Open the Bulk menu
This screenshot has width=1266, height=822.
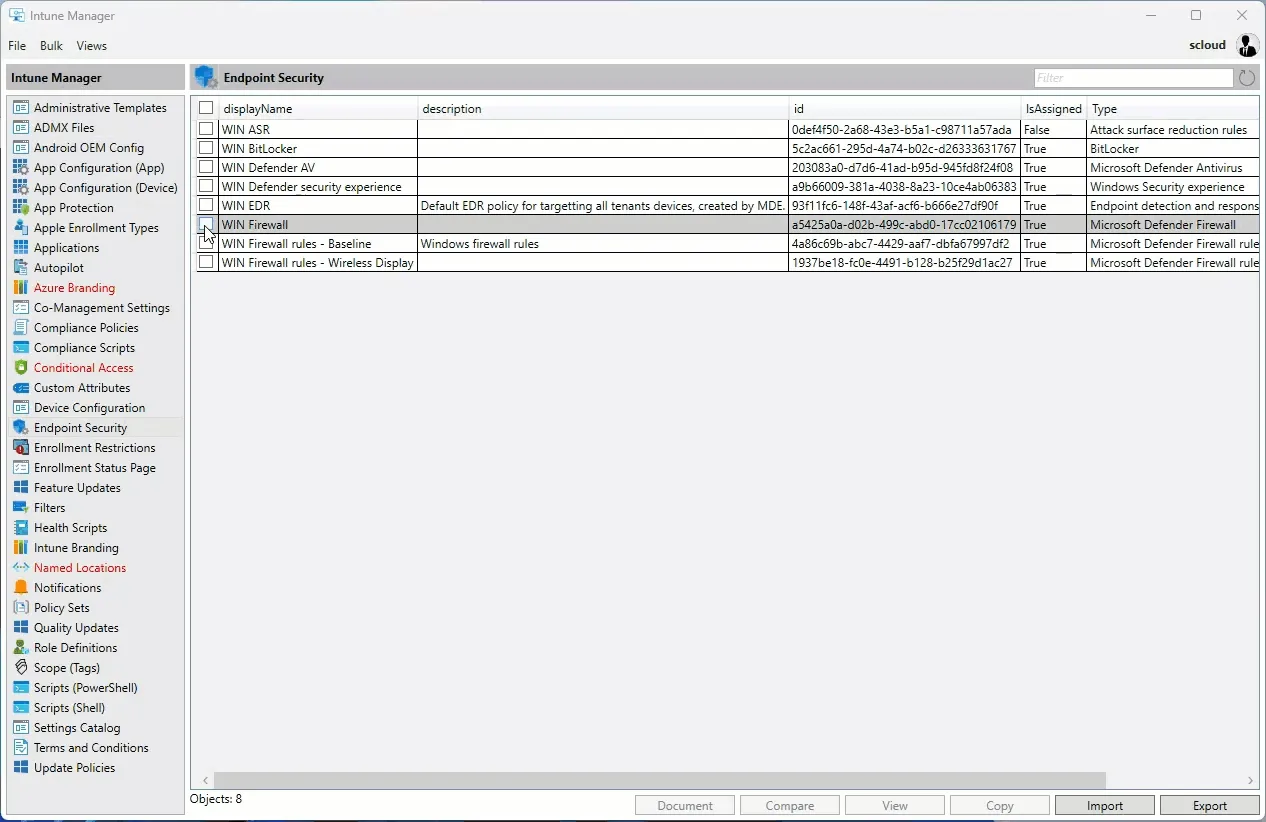[51, 46]
